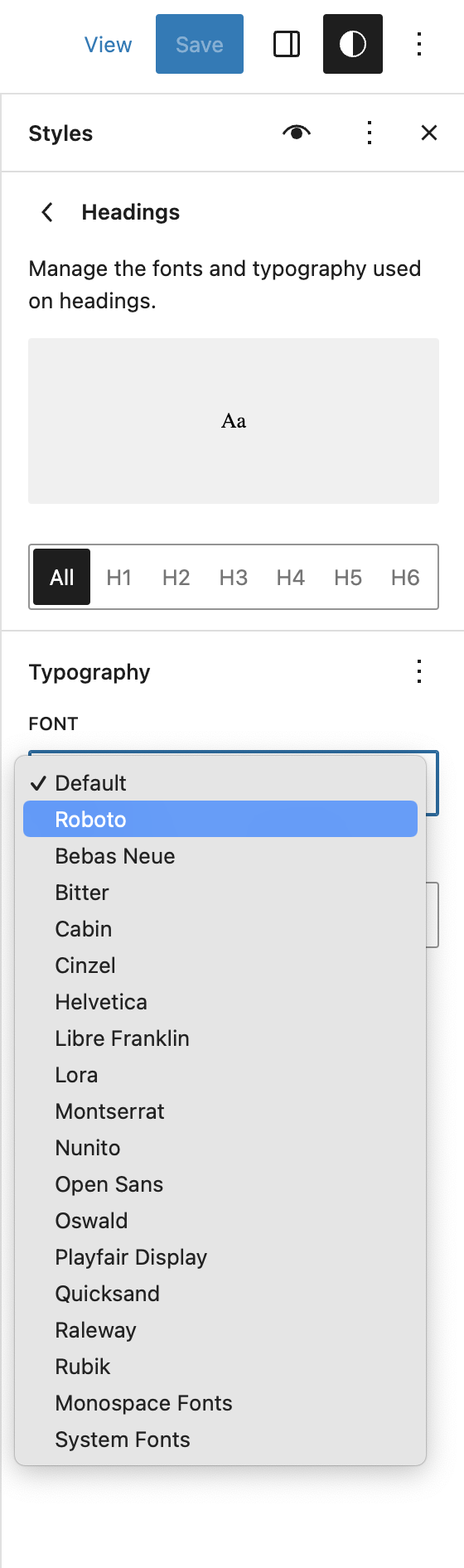464x1568 pixels.
Task: Select the All headings level
Action: click(x=62, y=577)
